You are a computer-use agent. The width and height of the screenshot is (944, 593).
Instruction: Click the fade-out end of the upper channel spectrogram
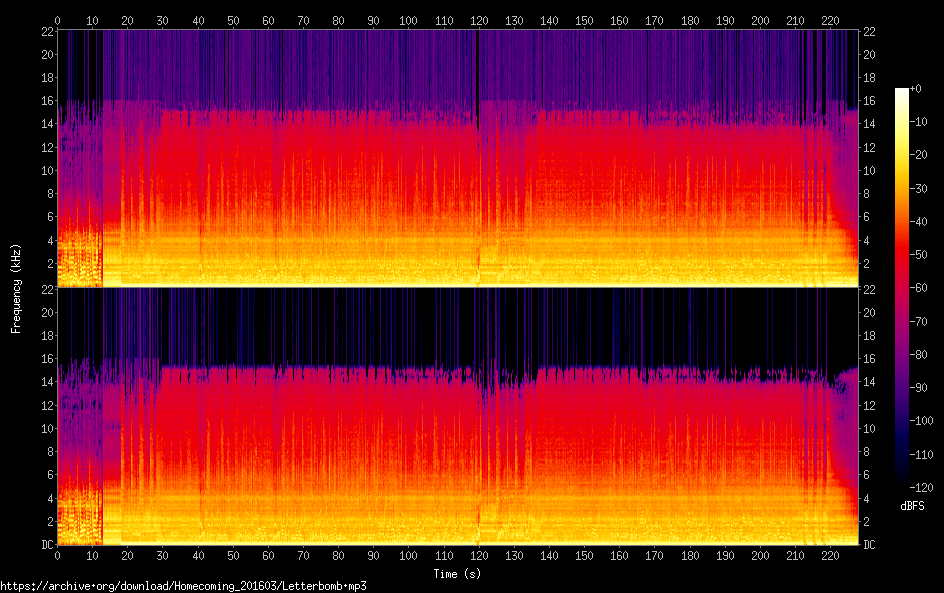pyautogui.click(x=848, y=200)
